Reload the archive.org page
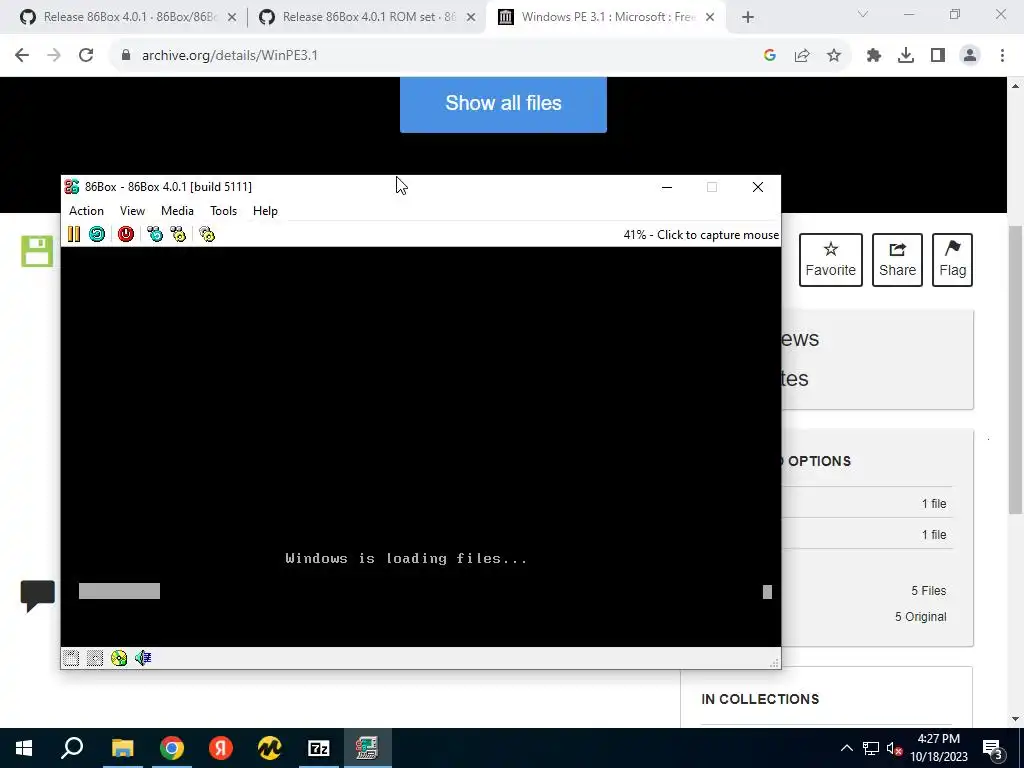 86,56
